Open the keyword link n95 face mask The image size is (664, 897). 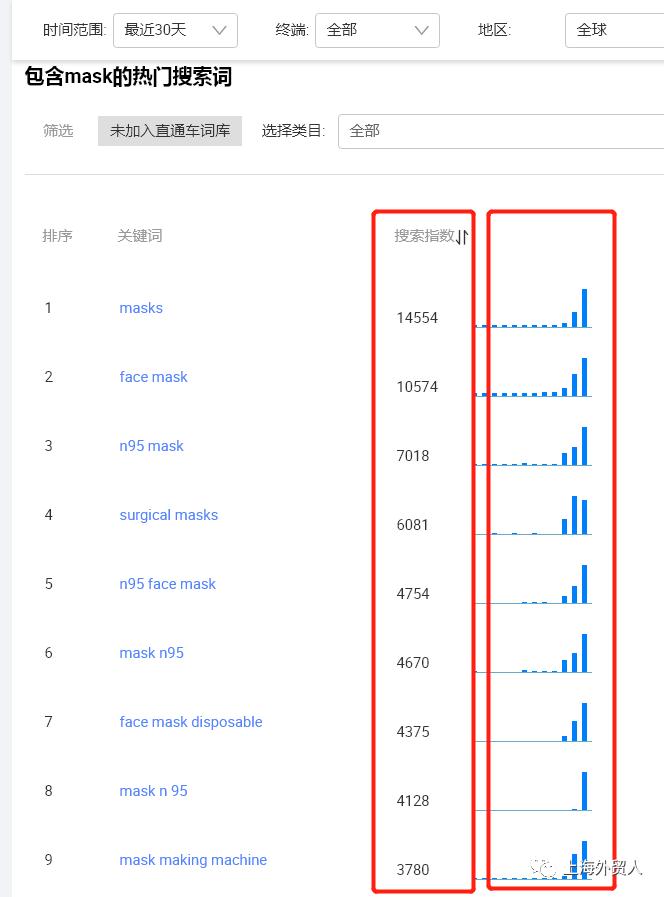click(x=168, y=584)
